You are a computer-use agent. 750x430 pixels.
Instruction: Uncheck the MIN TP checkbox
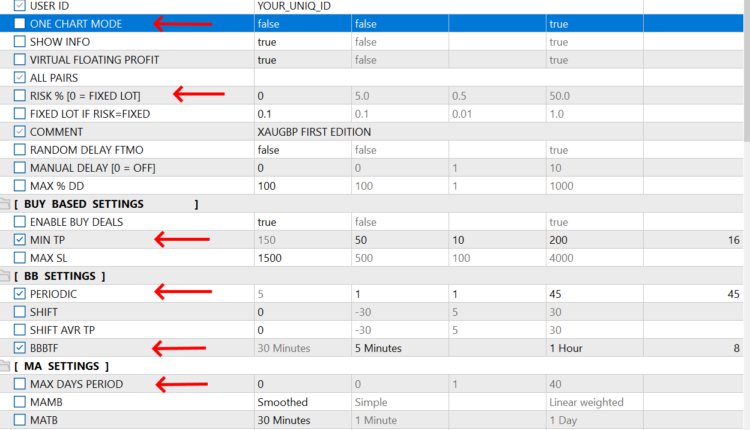coord(20,240)
